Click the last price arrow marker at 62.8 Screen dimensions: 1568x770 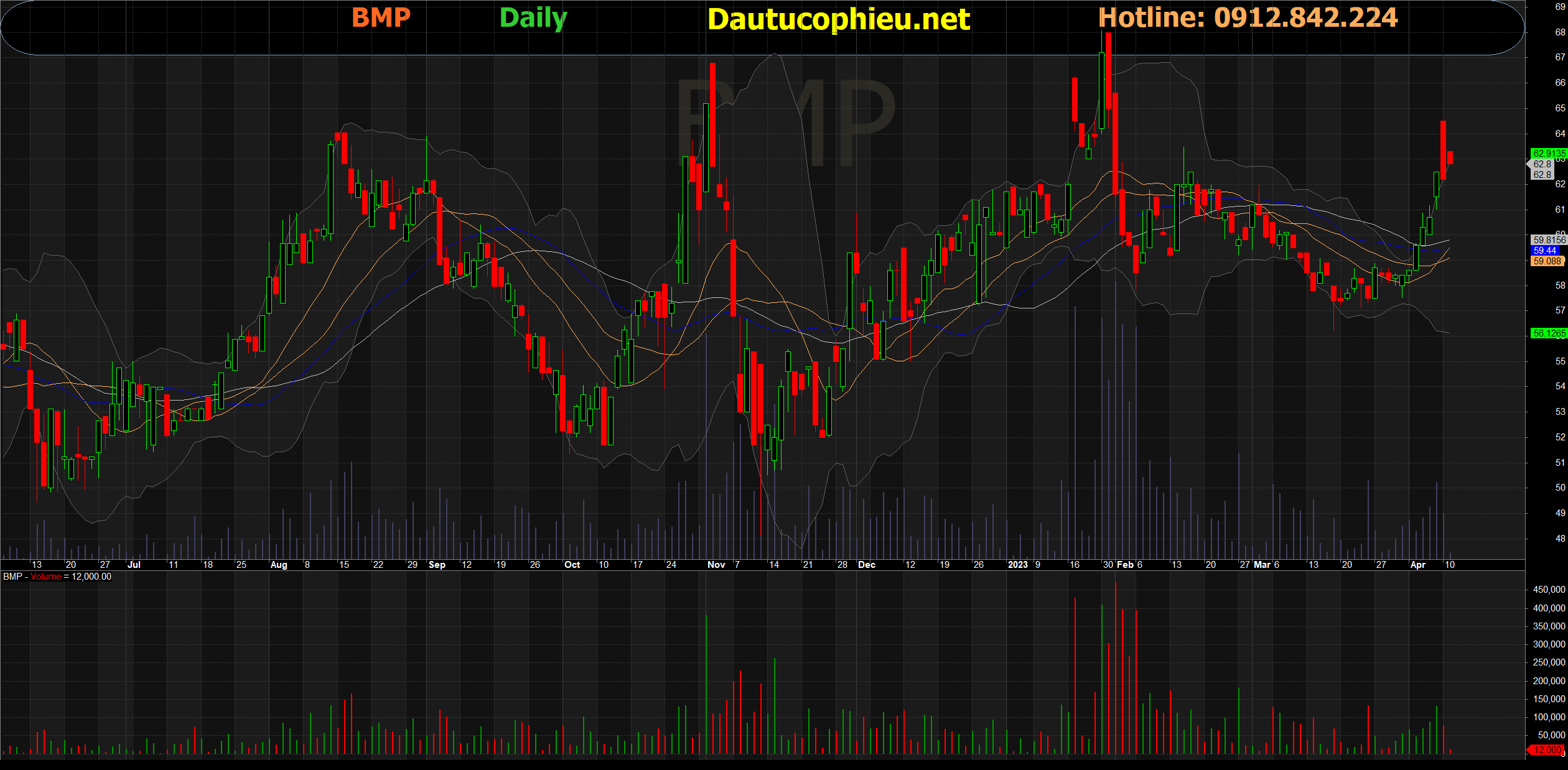coord(1539,164)
